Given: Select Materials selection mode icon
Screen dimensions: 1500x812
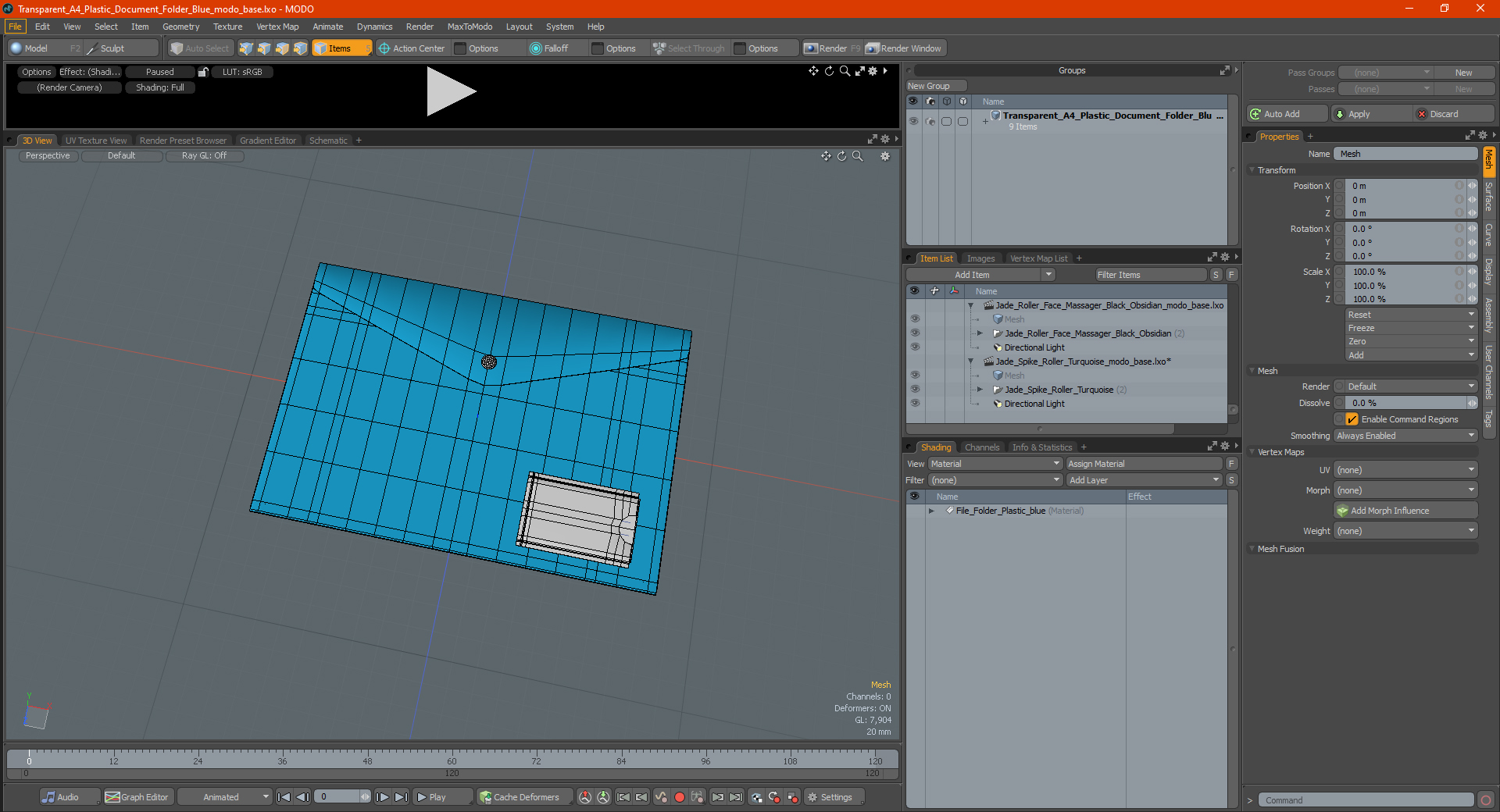Looking at the screenshot, I should (300, 48).
